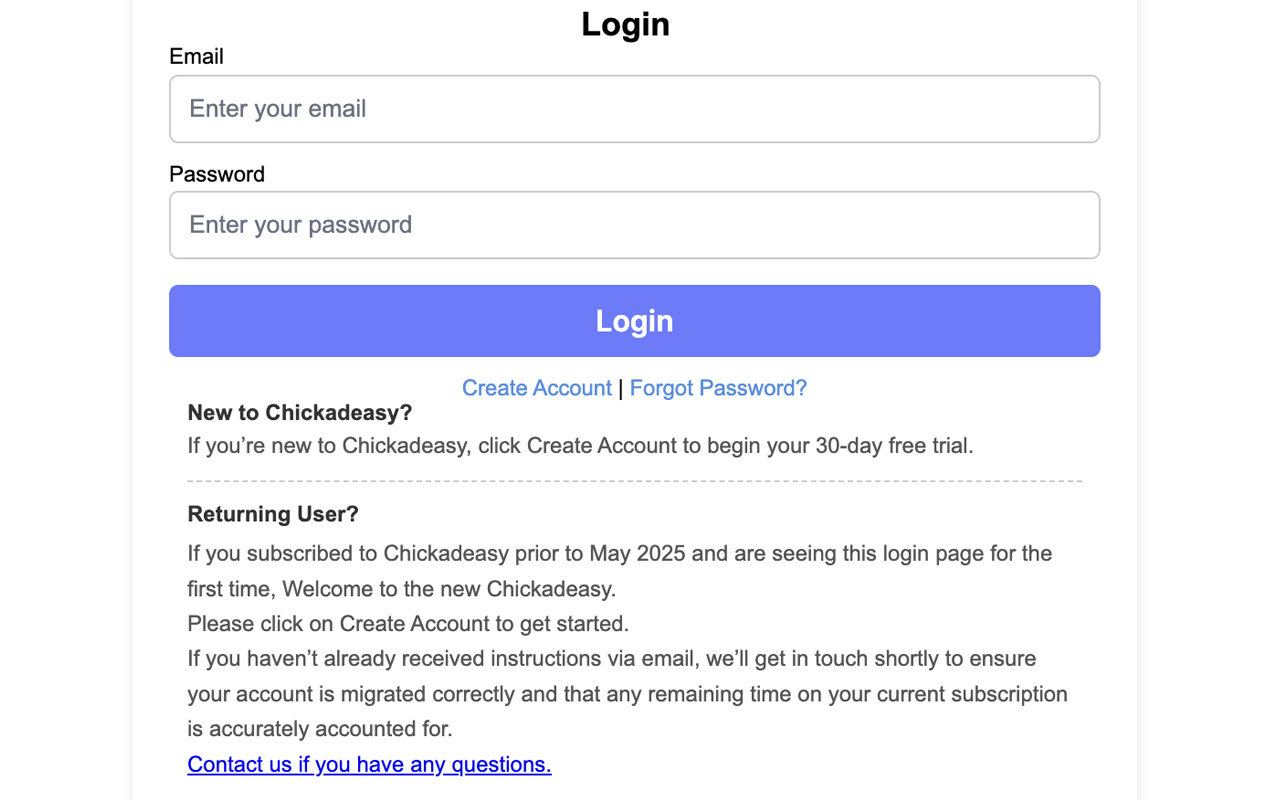Viewport: 1280px width, 800px height.
Task: Click the Email label above the field
Action: (x=196, y=56)
